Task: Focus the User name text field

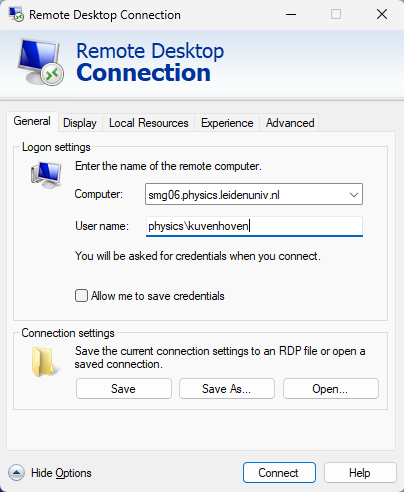Action: pyautogui.click(x=254, y=226)
